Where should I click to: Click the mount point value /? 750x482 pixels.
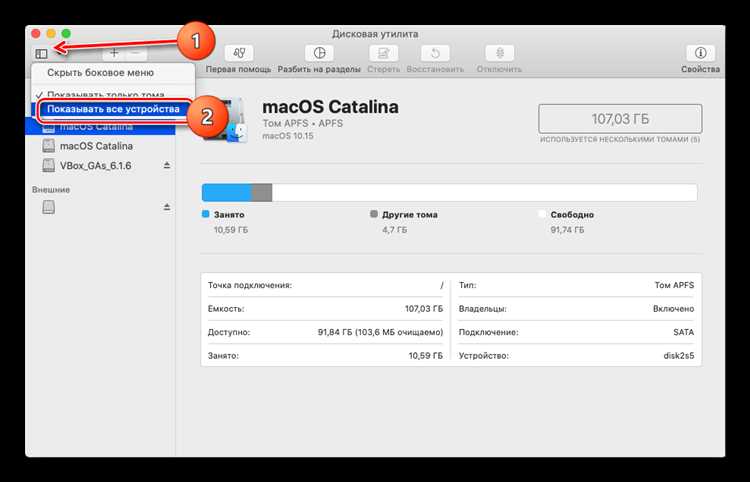point(442,285)
